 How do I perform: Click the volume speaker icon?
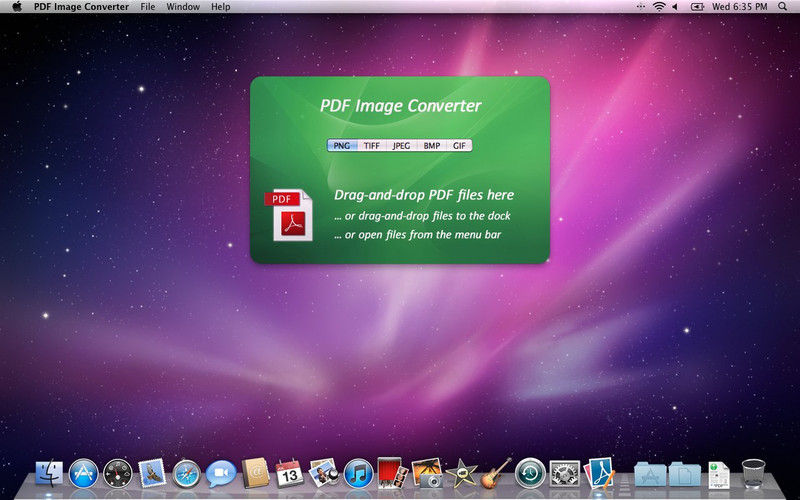[x=674, y=7]
